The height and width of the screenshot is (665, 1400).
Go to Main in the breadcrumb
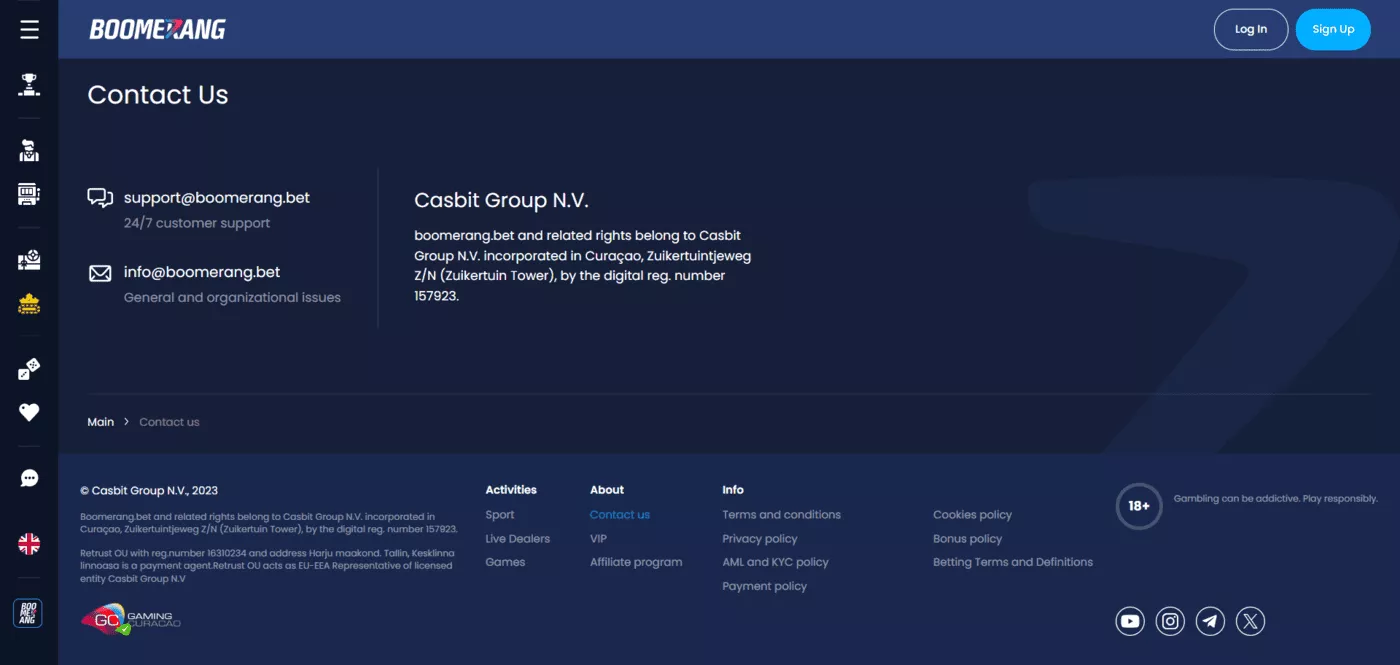(x=101, y=422)
